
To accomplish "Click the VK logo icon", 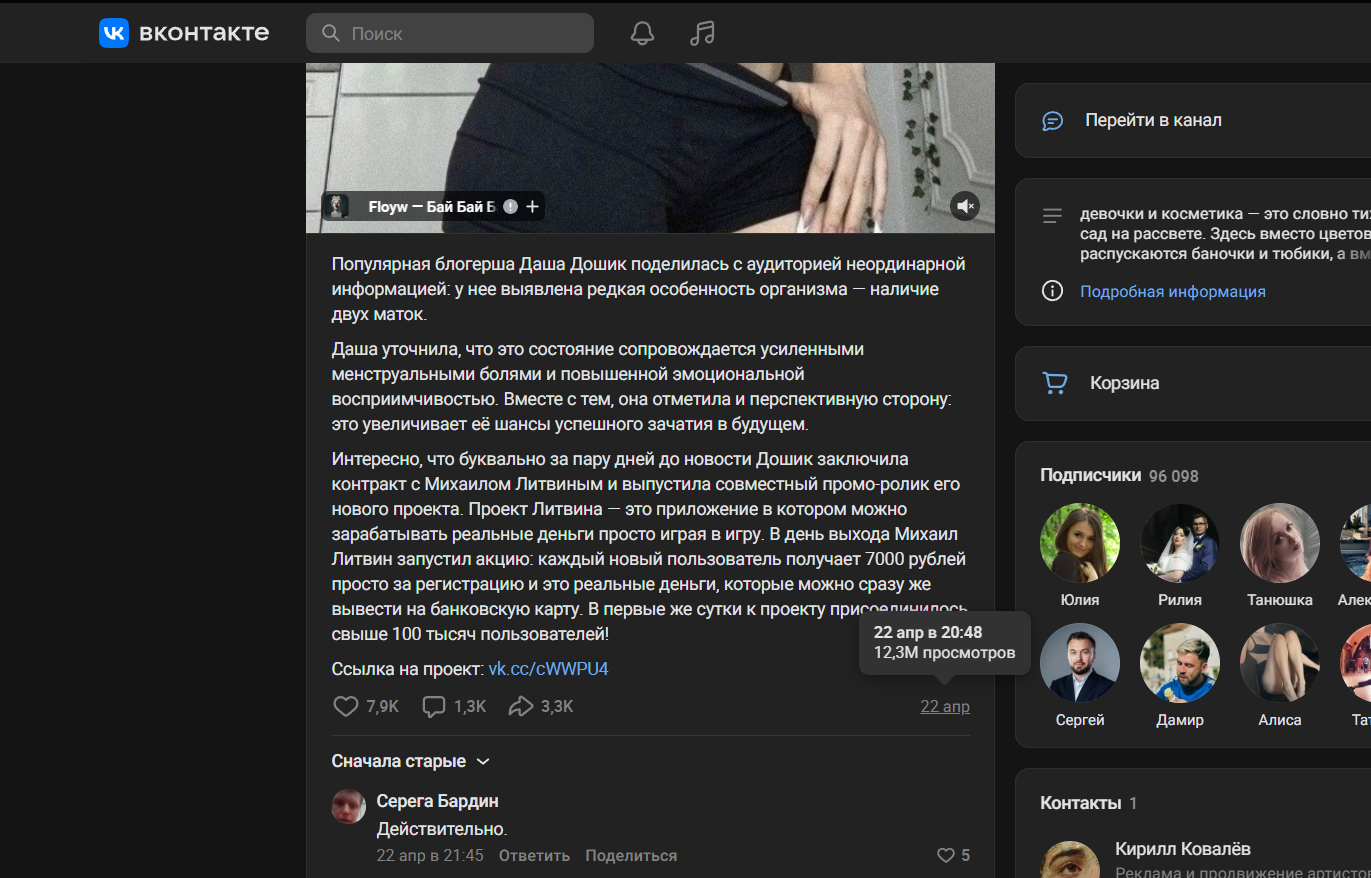I will [x=114, y=33].
